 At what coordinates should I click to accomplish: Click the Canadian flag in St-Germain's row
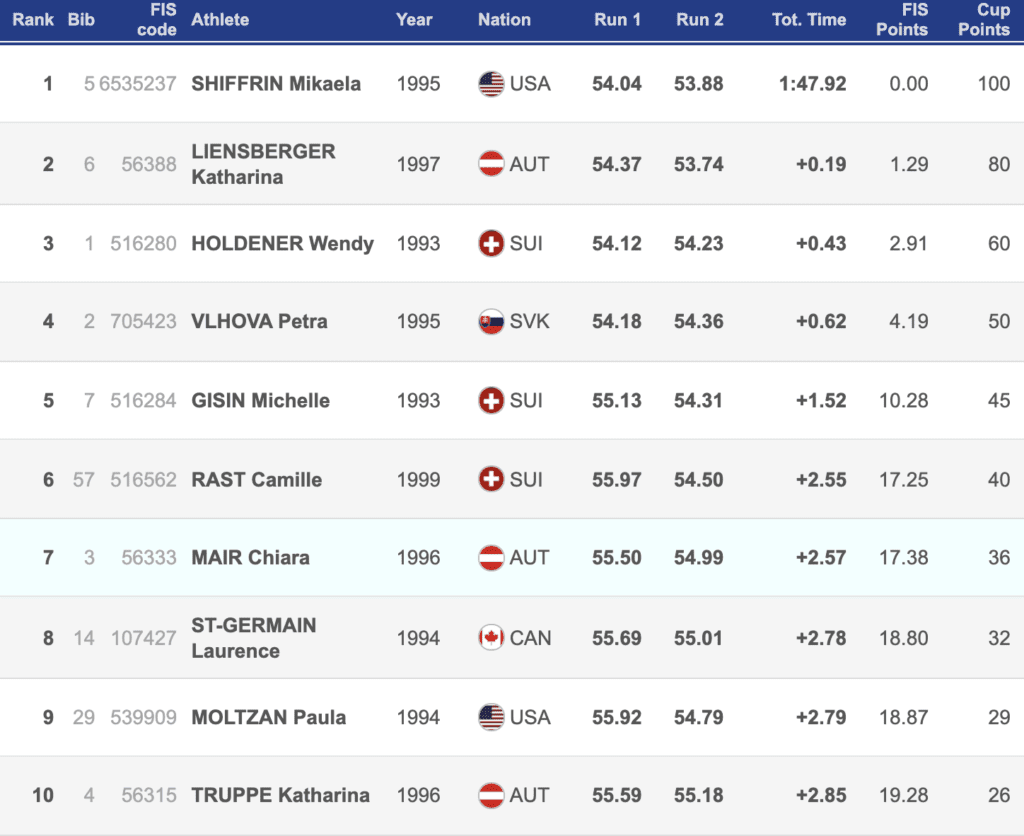point(491,638)
